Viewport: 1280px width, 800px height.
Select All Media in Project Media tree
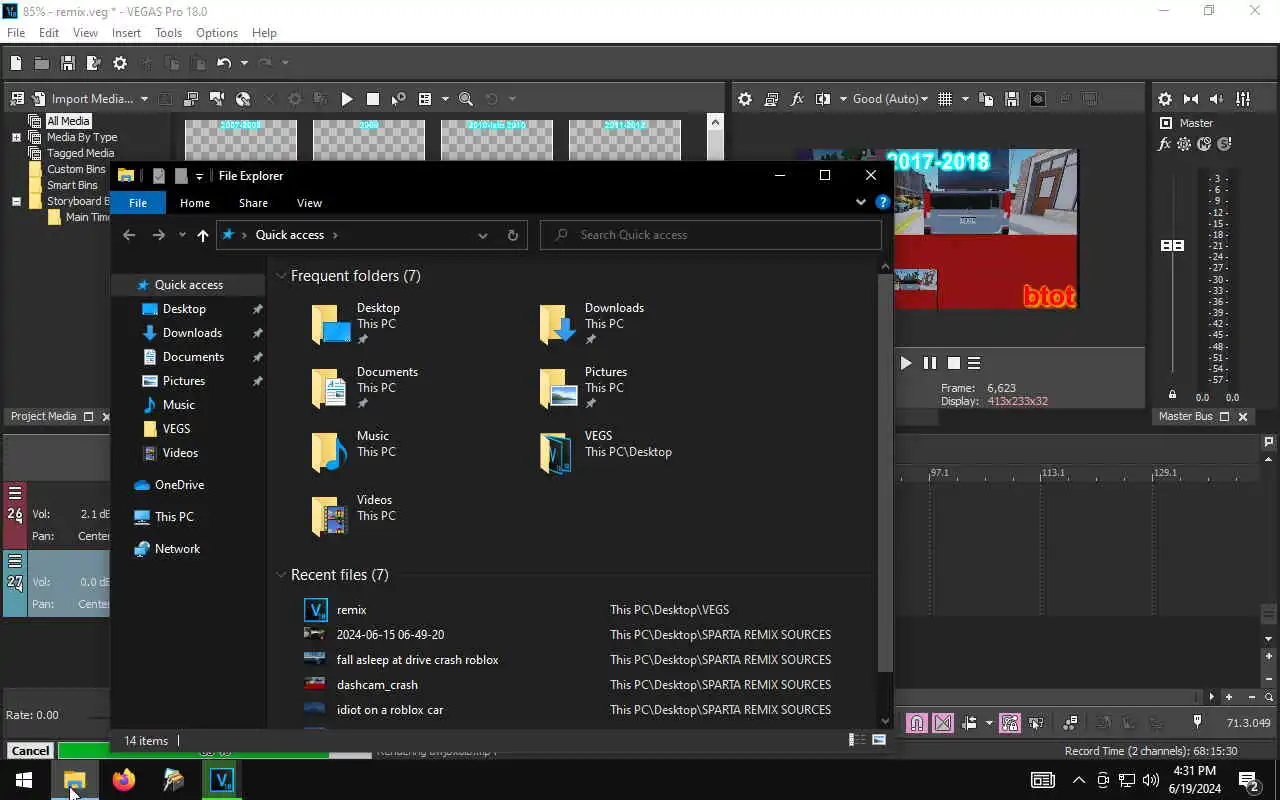click(x=68, y=121)
